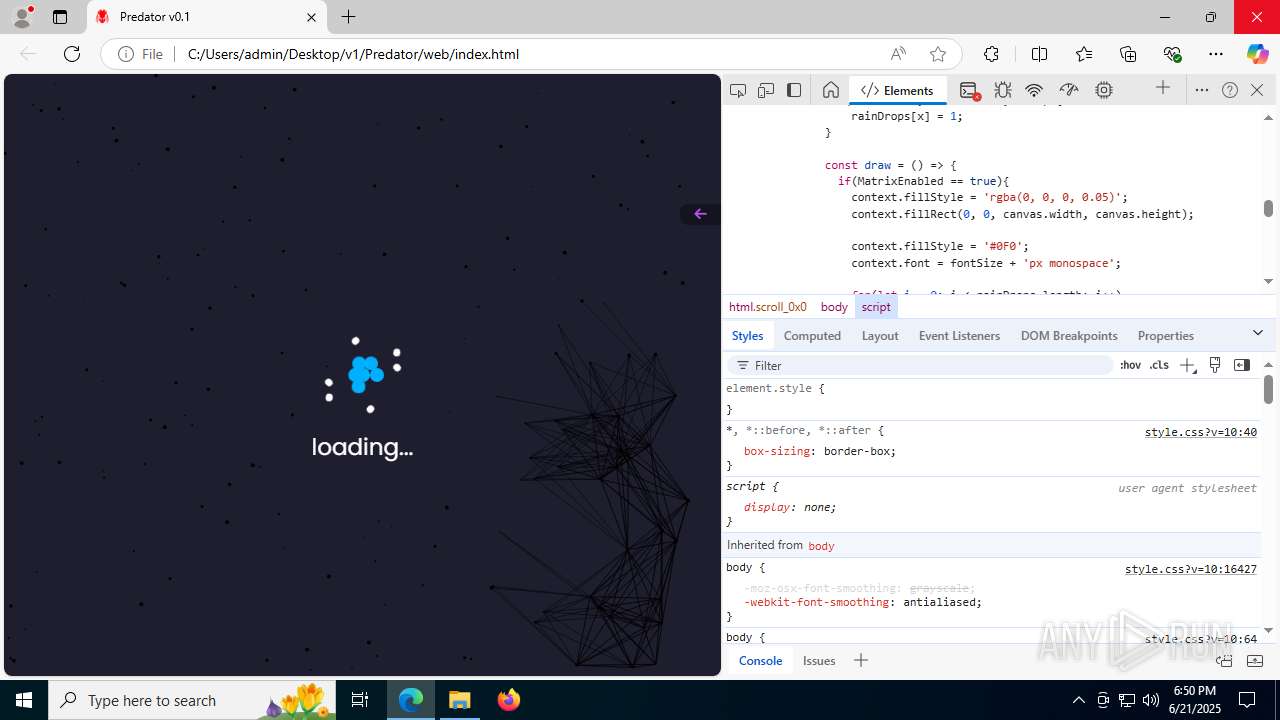Open the Favorites list icon

coord(1084,54)
